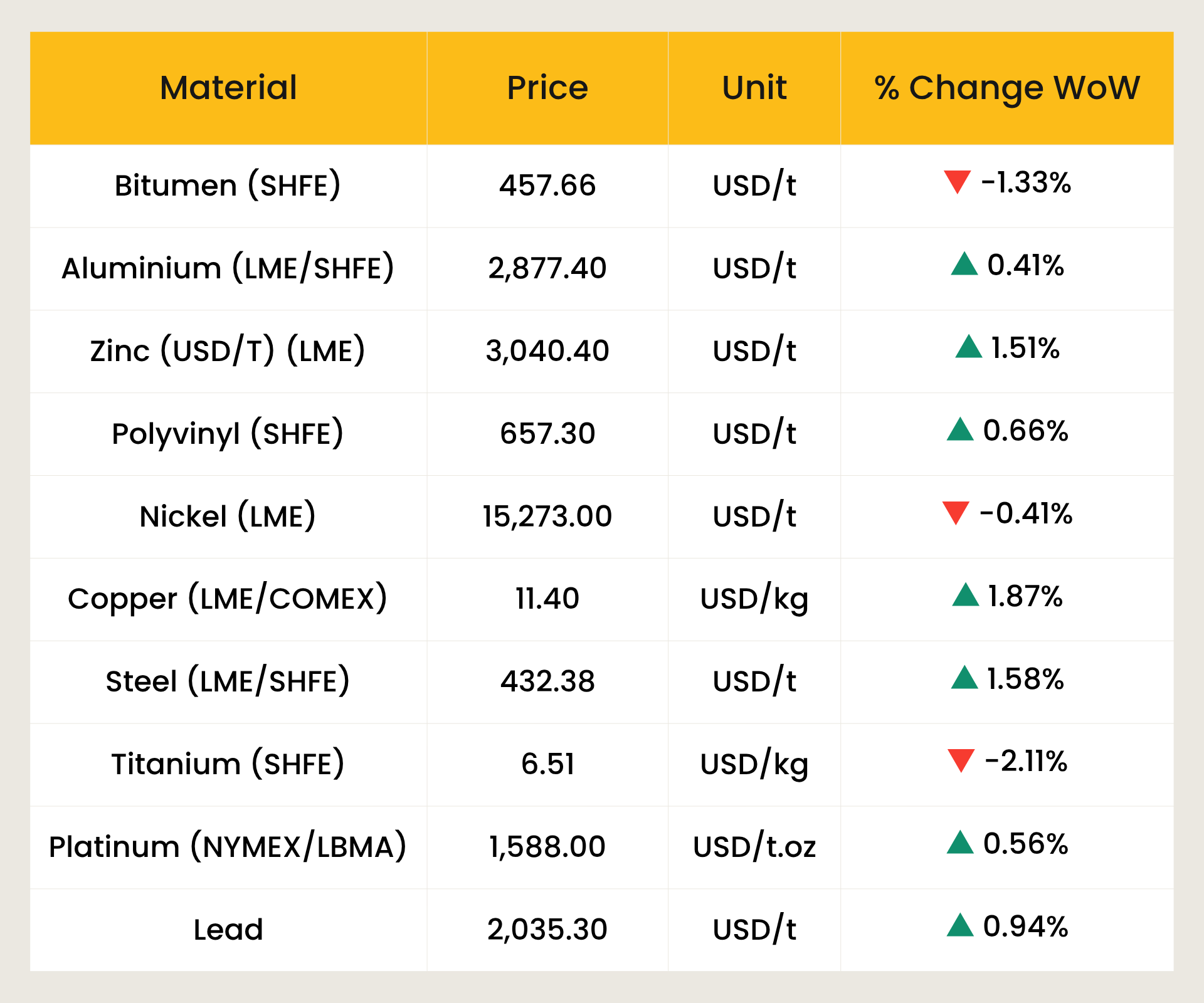Click the red down arrow for Bitumen
The width and height of the screenshot is (1204, 1003).
[x=957, y=182]
